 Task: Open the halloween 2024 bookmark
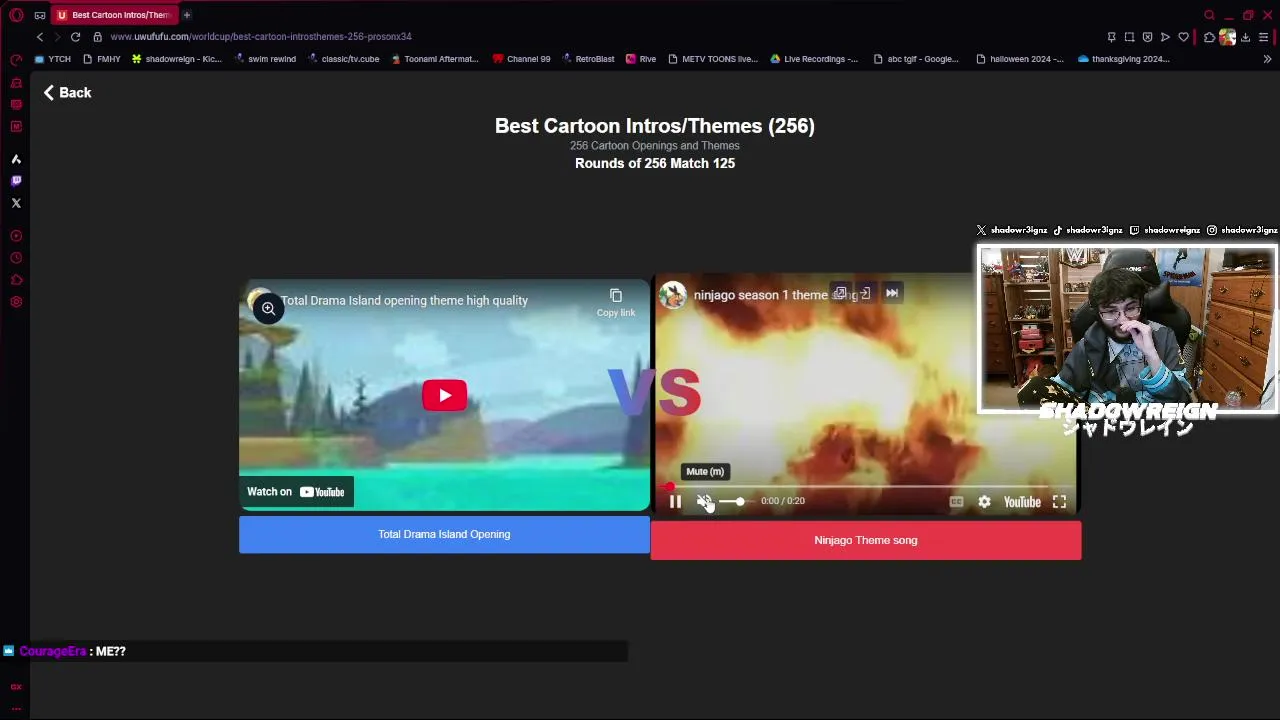1019,59
